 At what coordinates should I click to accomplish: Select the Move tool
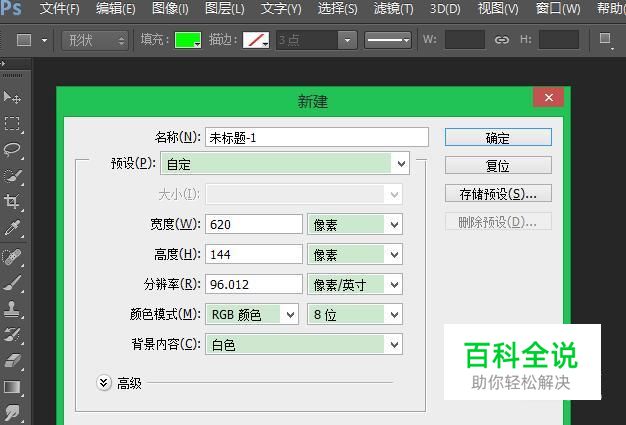click(x=12, y=97)
